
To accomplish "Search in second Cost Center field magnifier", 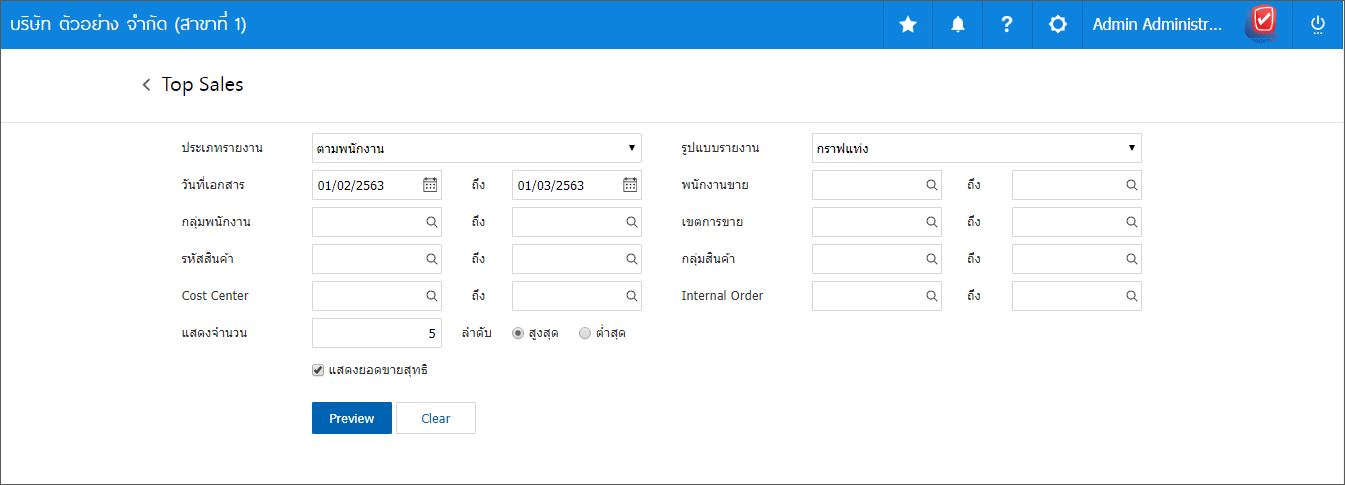I will (631, 296).
